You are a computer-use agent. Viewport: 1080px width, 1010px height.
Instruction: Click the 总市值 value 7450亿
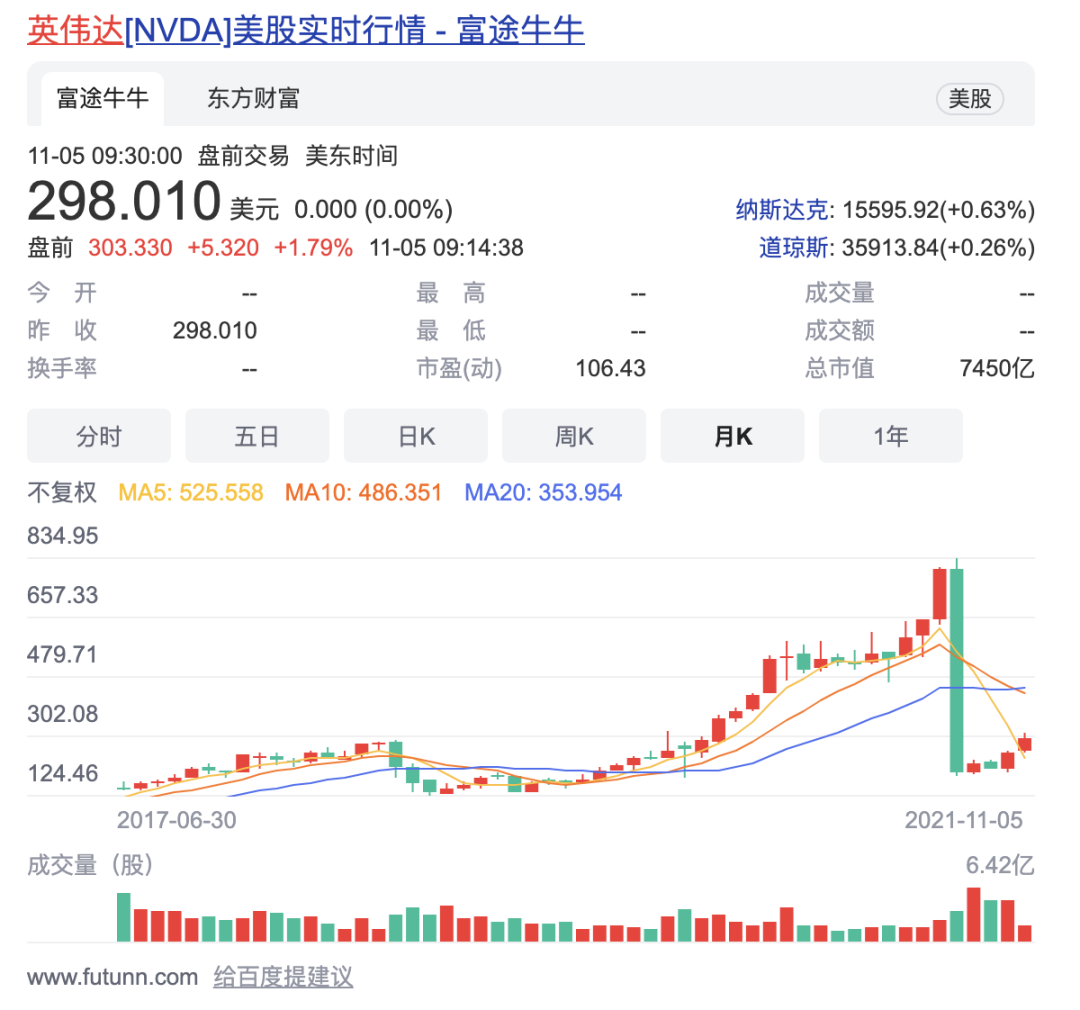pos(997,368)
